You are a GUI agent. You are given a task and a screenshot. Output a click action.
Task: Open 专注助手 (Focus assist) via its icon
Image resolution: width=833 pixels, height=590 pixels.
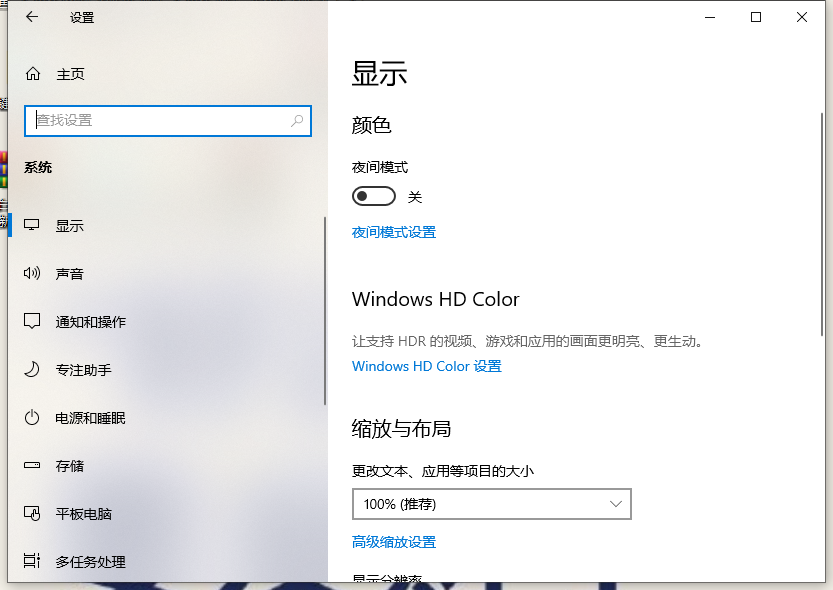[x=31, y=369]
